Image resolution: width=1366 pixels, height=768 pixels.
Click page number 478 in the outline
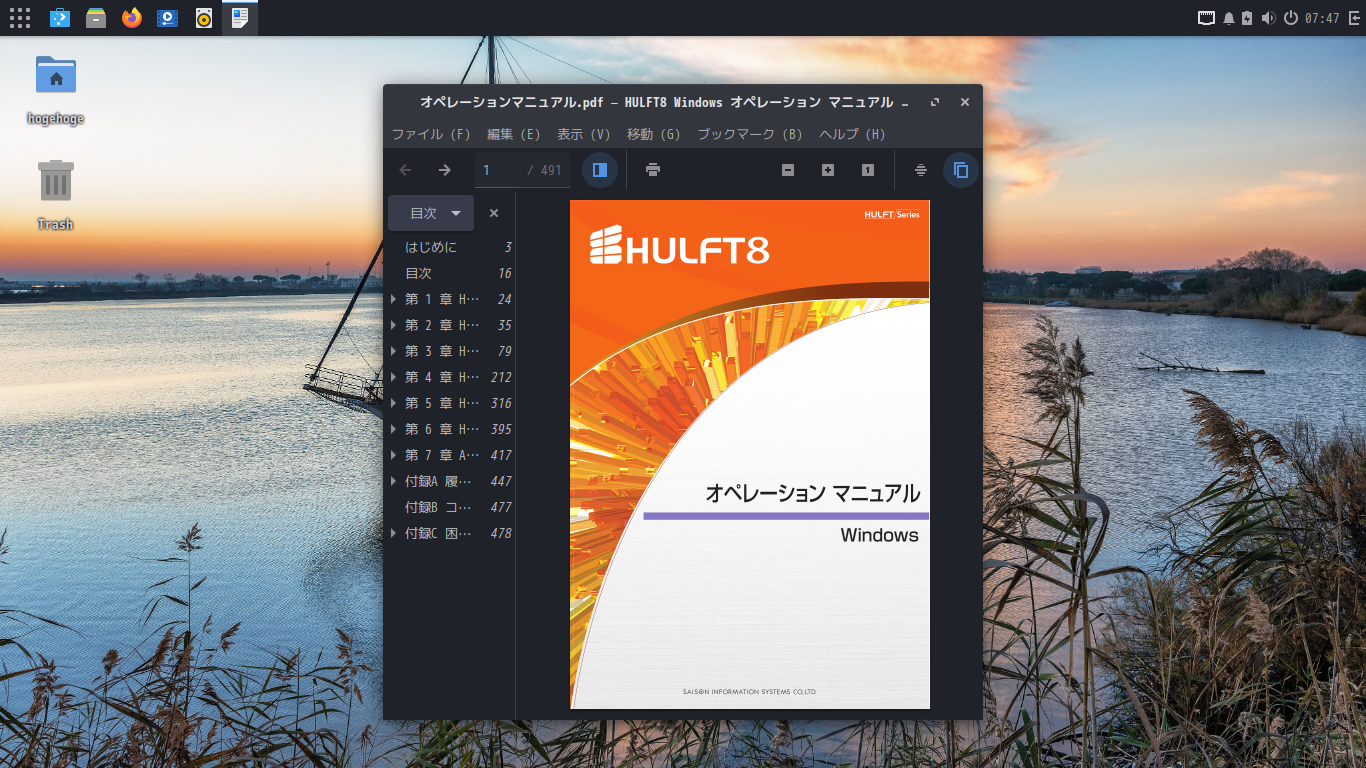[x=501, y=533]
